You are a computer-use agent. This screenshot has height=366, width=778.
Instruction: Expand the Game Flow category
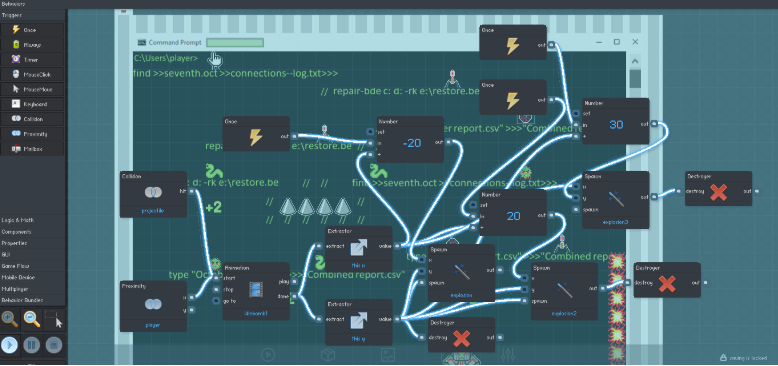coord(32,266)
